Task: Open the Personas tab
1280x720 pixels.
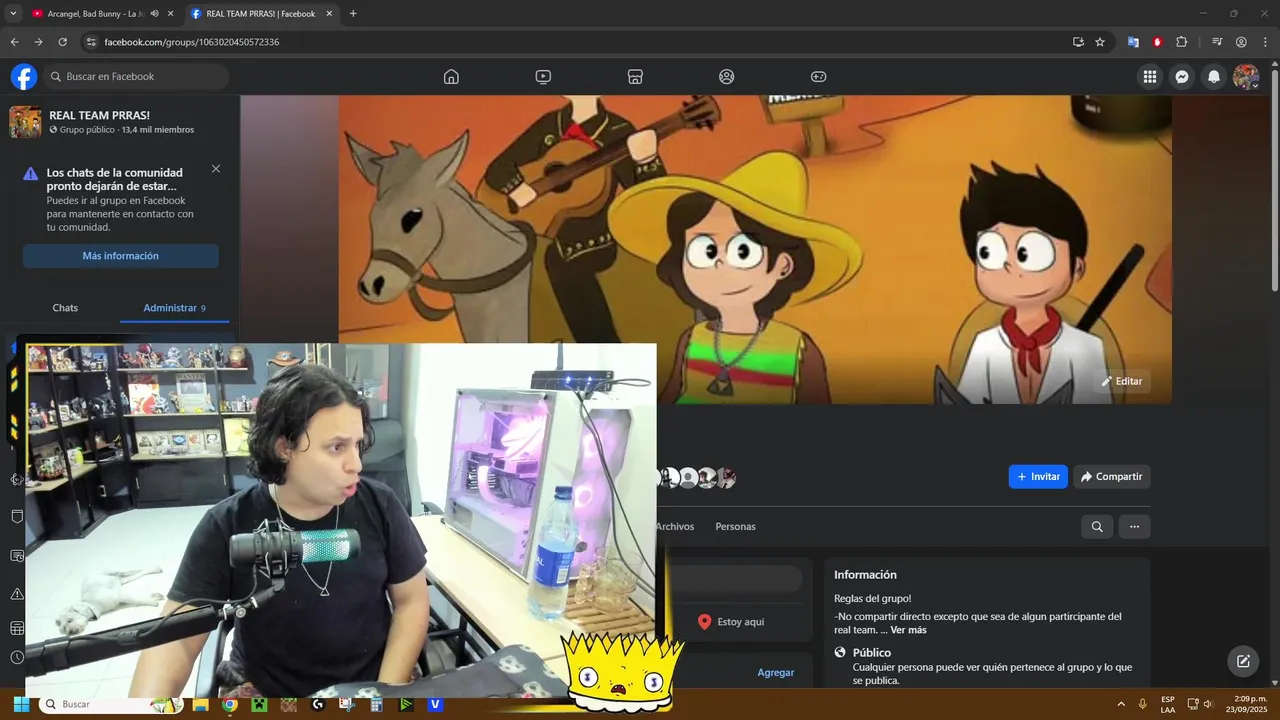Action: (x=736, y=527)
